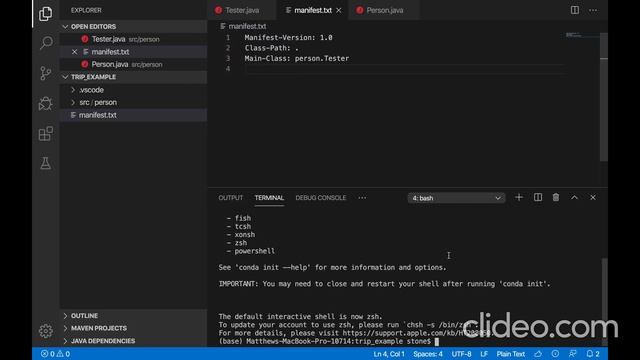Open Tester.java from Open Editors list
The width and height of the screenshot is (640, 360).
tap(134, 39)
